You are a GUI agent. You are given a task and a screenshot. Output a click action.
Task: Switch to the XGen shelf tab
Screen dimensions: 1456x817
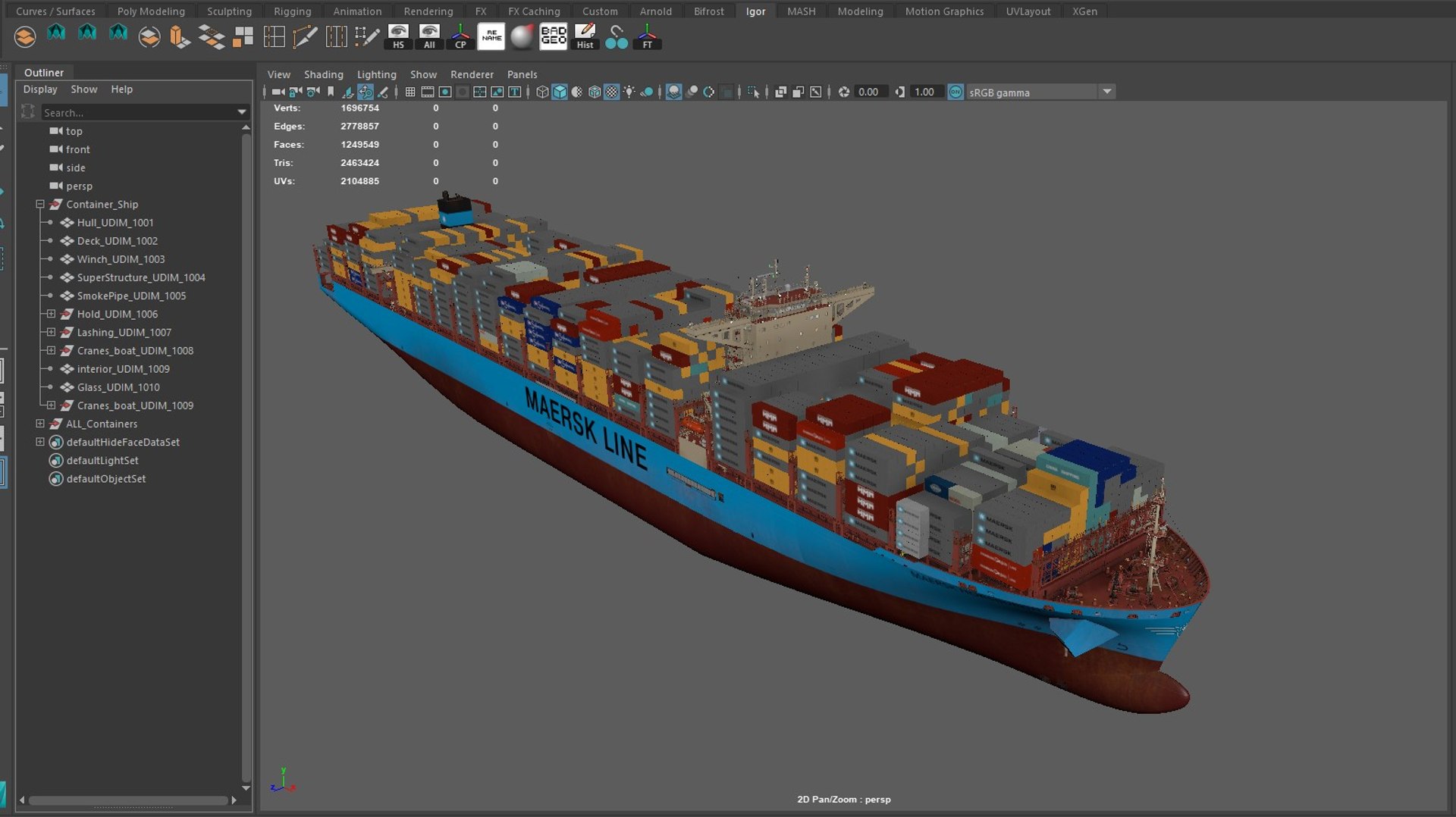1084,11
